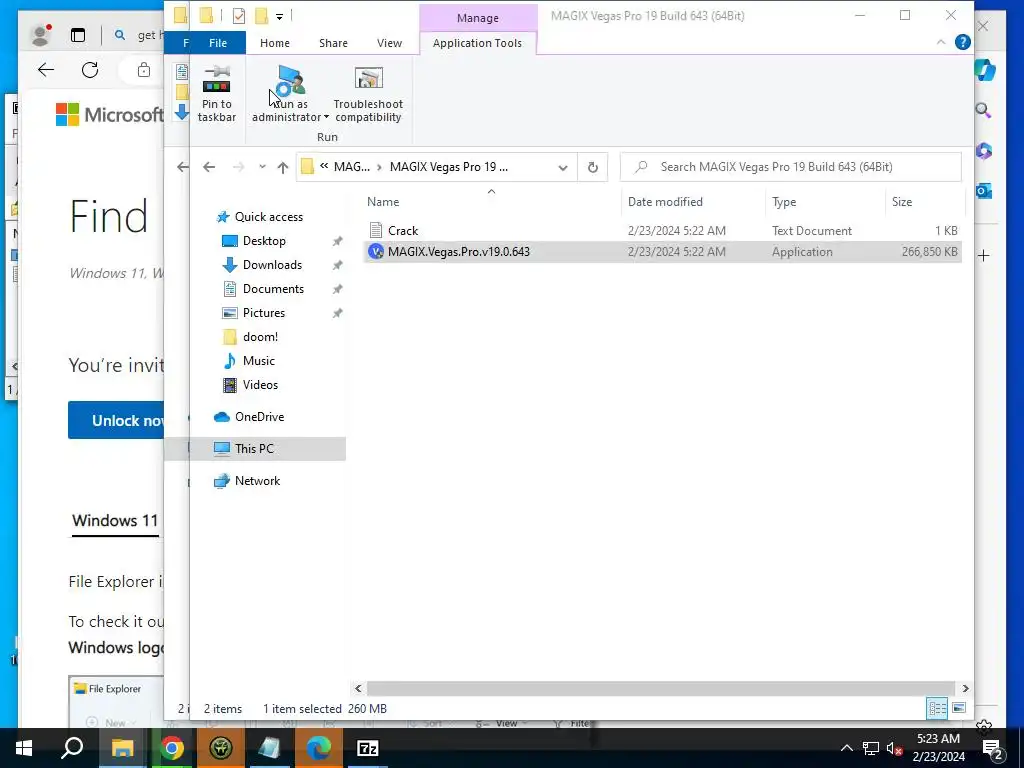Open 7-Zip from the taskbar
The height and width of the screenshot is (768, 1024).
368,748
